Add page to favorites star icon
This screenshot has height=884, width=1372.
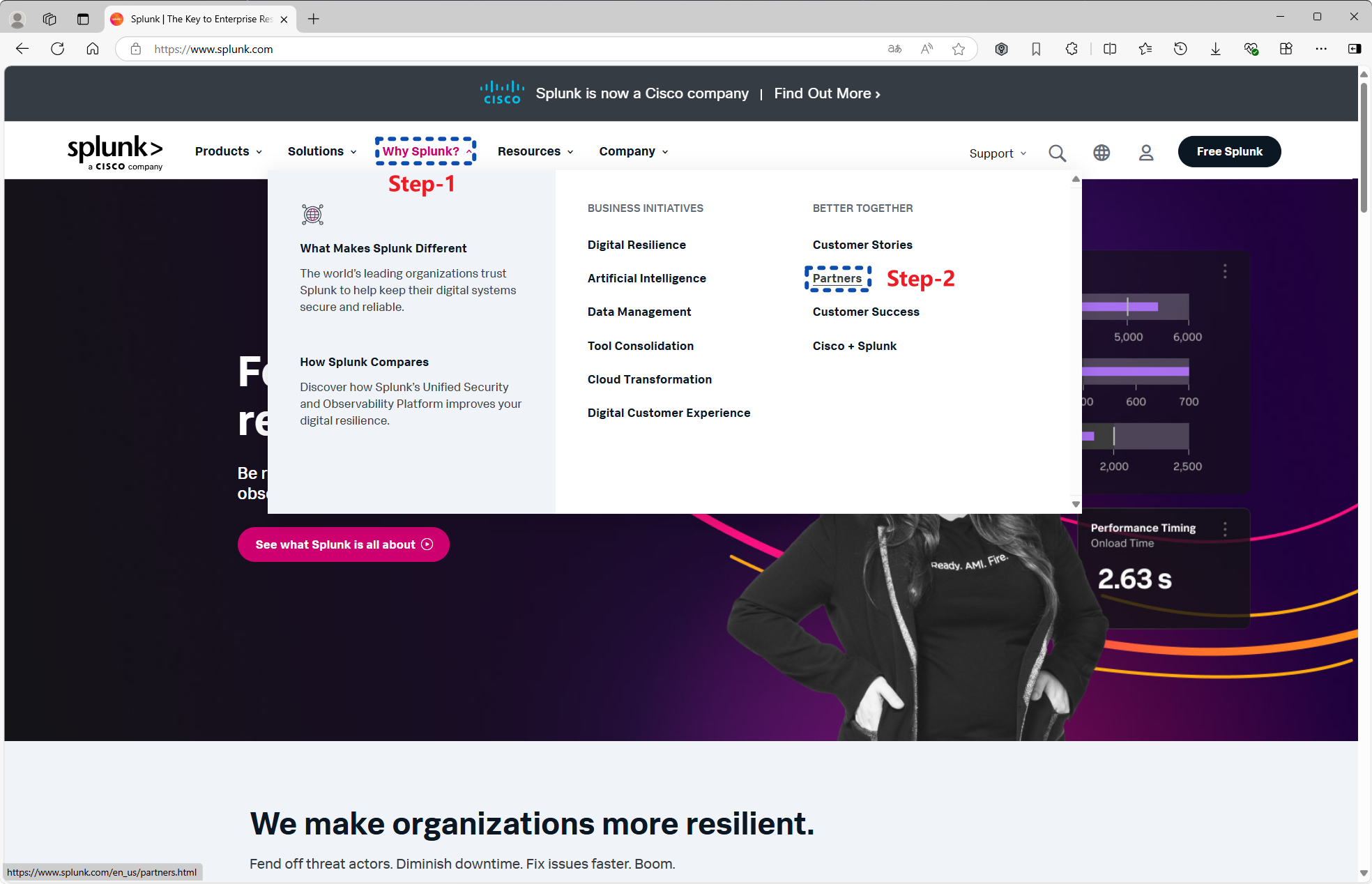959,49
